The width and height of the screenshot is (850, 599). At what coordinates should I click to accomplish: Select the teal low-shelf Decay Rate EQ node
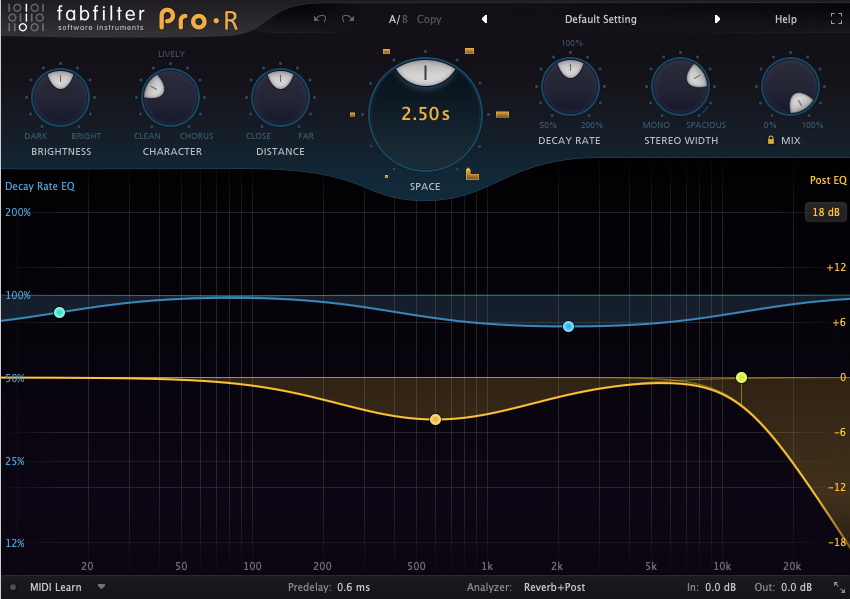pos(60,312)
